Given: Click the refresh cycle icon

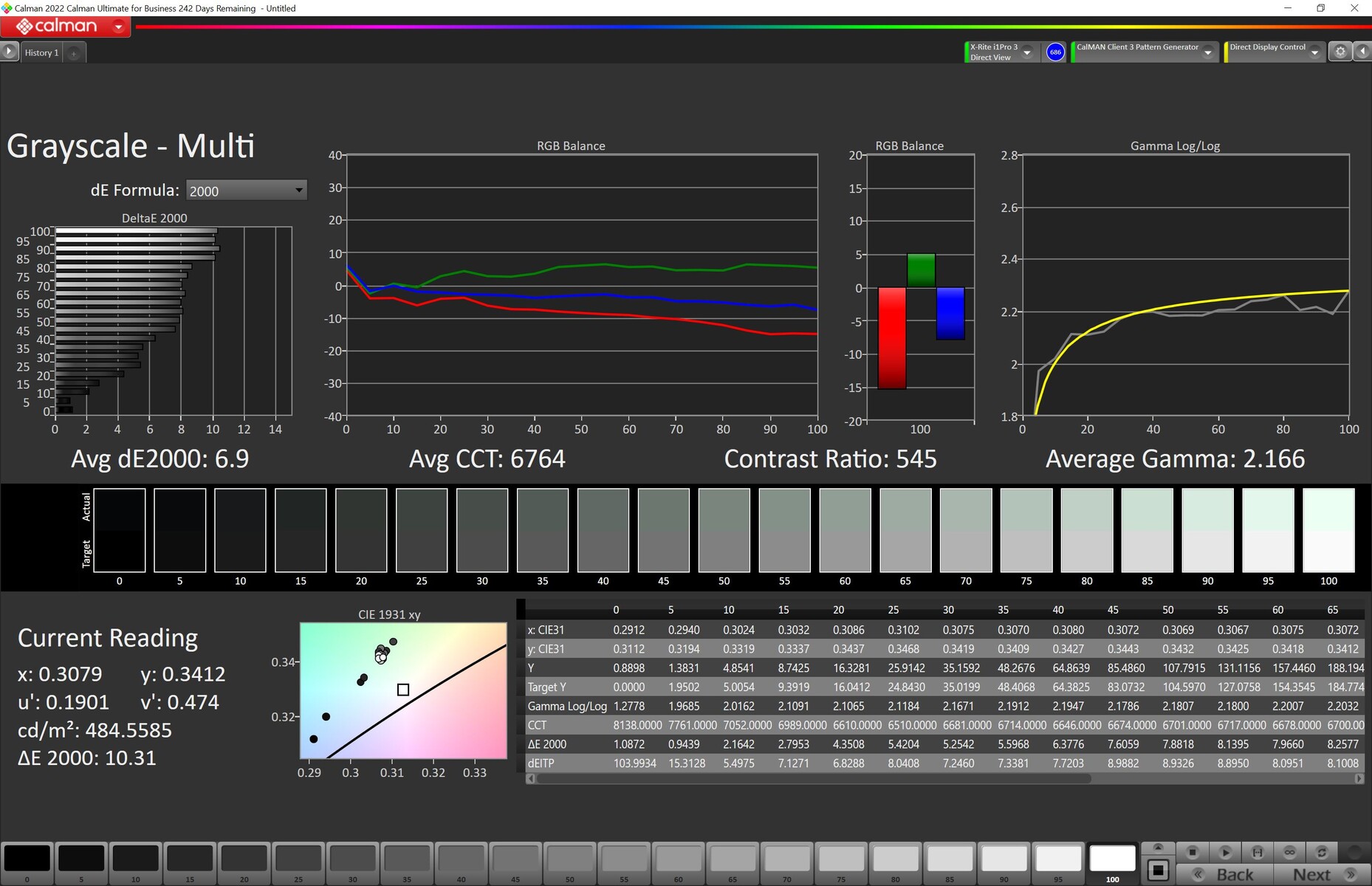Looking at the screenshot, I should [x=1322, y=852].
